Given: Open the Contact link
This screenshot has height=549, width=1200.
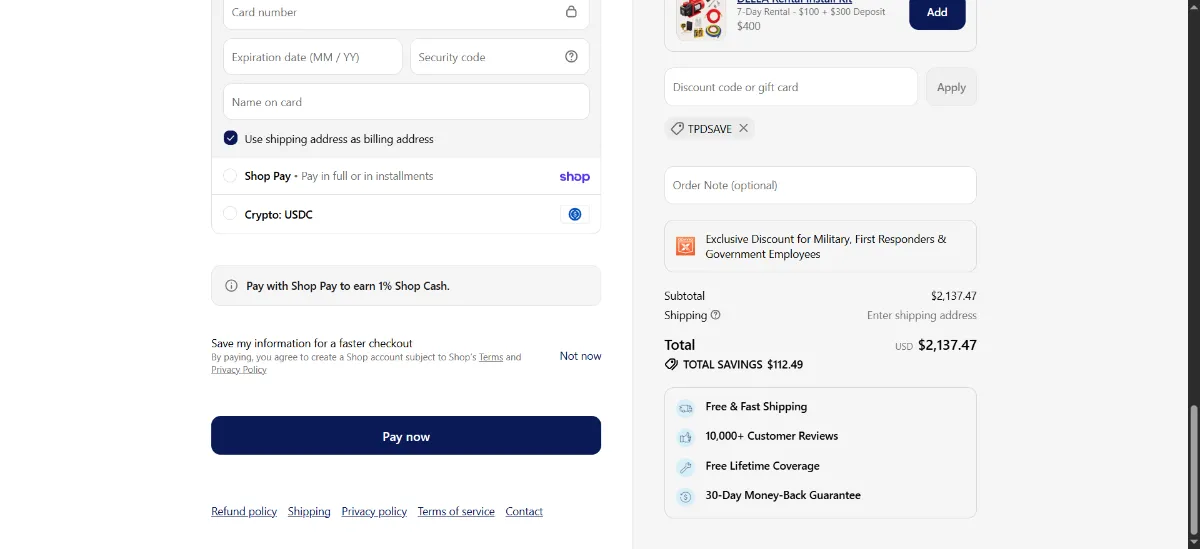Looking at the screenshot, I should (524, 511).
